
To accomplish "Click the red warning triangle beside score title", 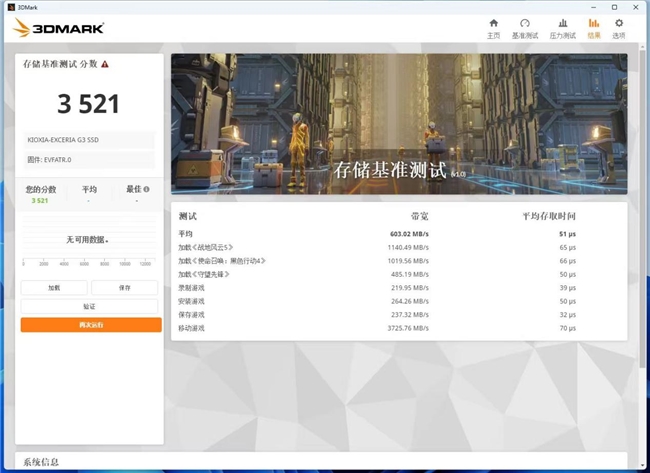I will tap(105, 64).
